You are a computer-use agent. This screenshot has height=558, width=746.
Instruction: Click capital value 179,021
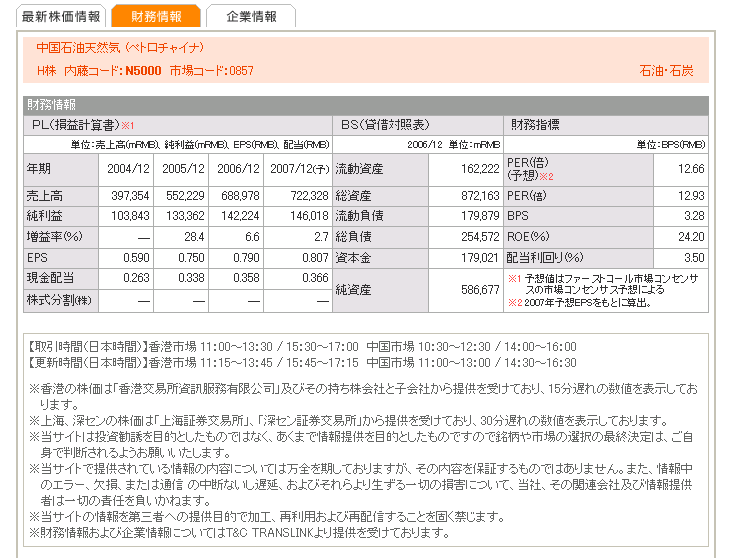[x=480, y=258]
